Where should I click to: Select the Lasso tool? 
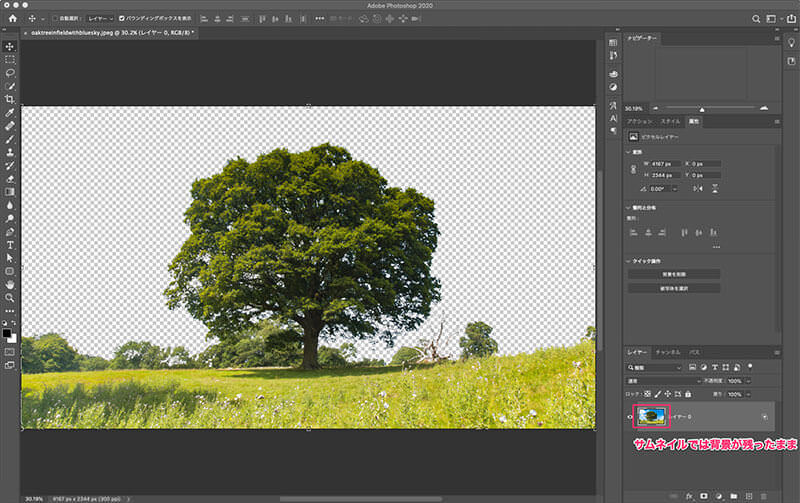point(10,73)
